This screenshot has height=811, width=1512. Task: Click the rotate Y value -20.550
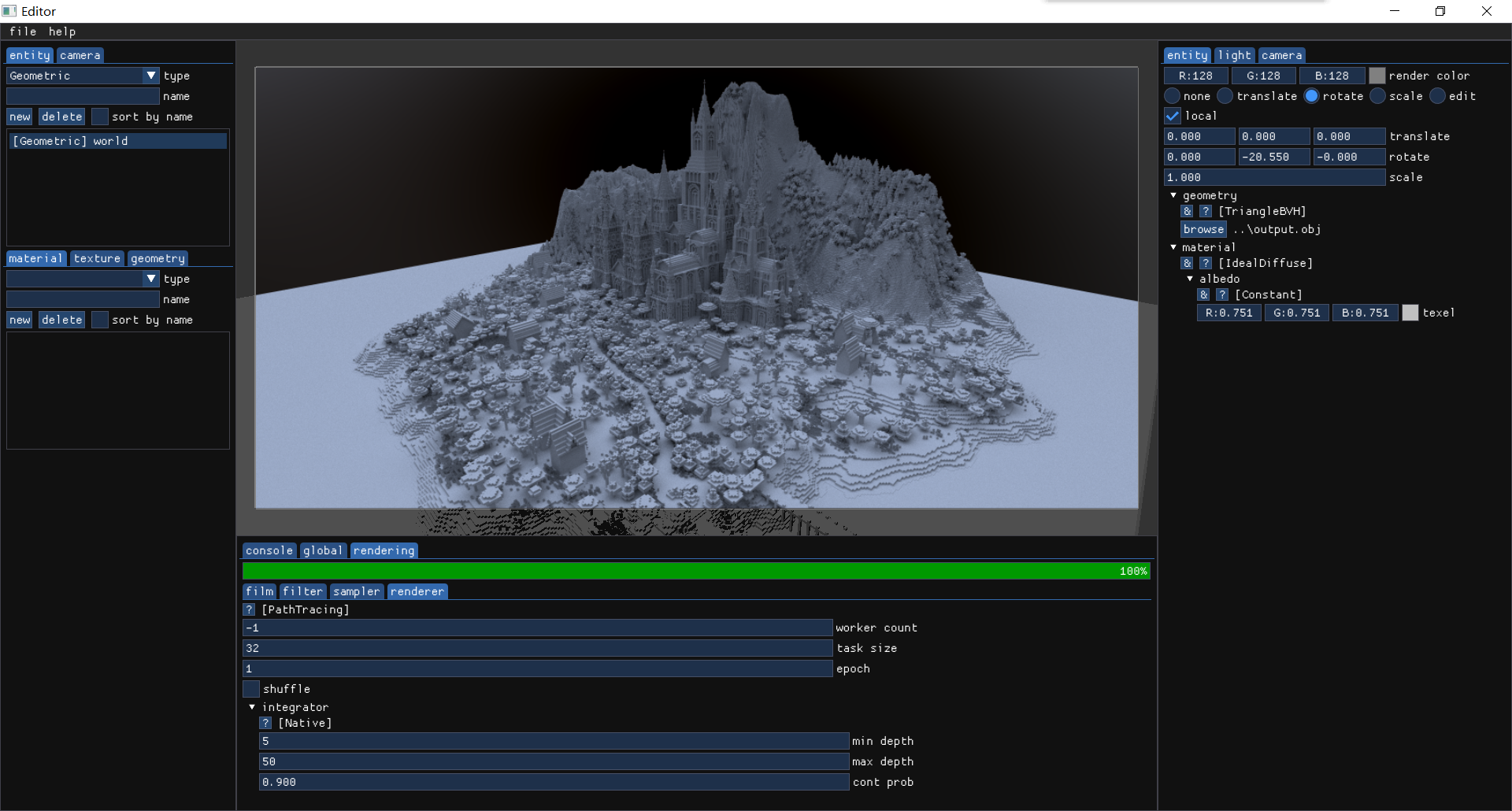[x=1274, y=157]
